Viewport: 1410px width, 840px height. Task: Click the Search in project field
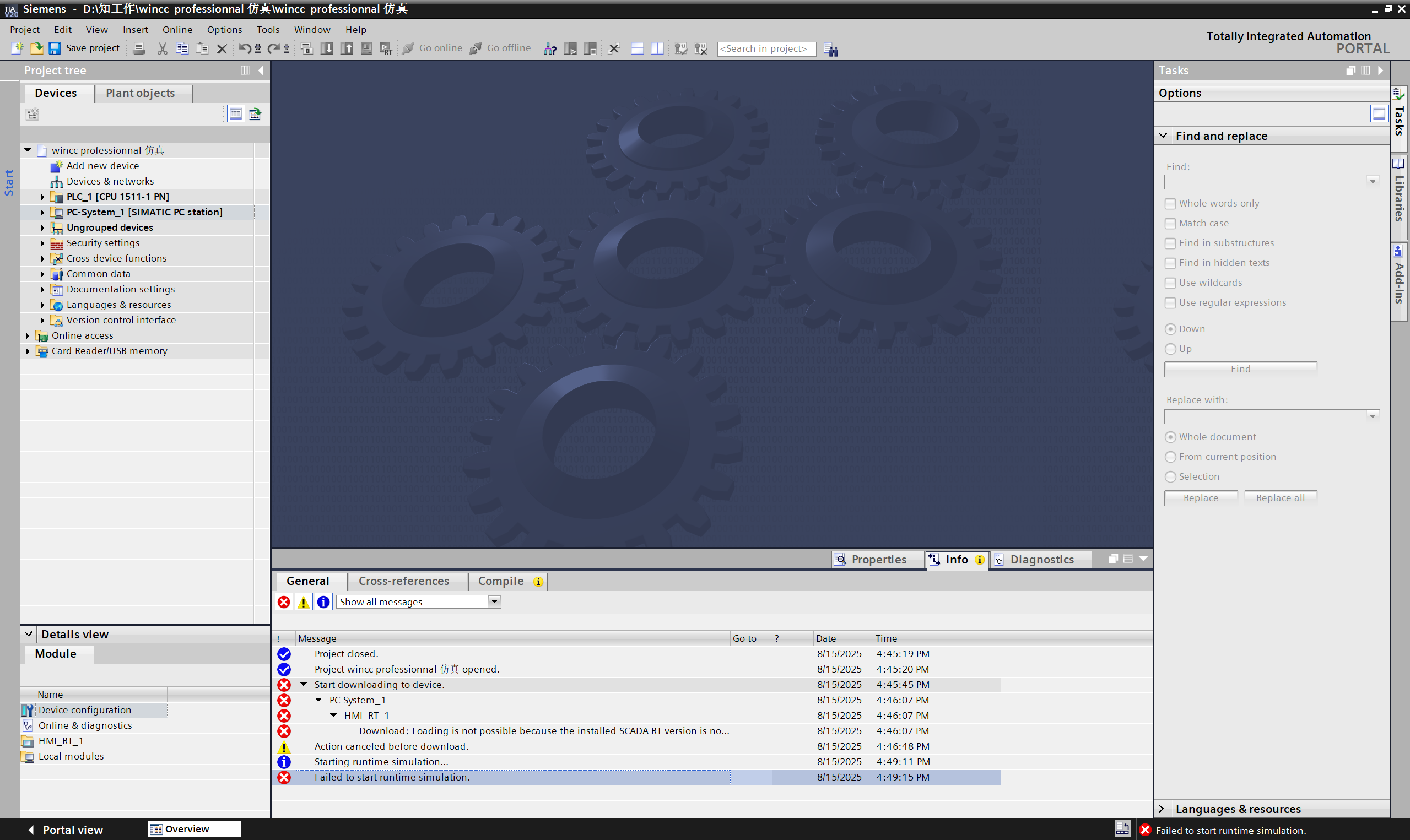coord(766,48)
